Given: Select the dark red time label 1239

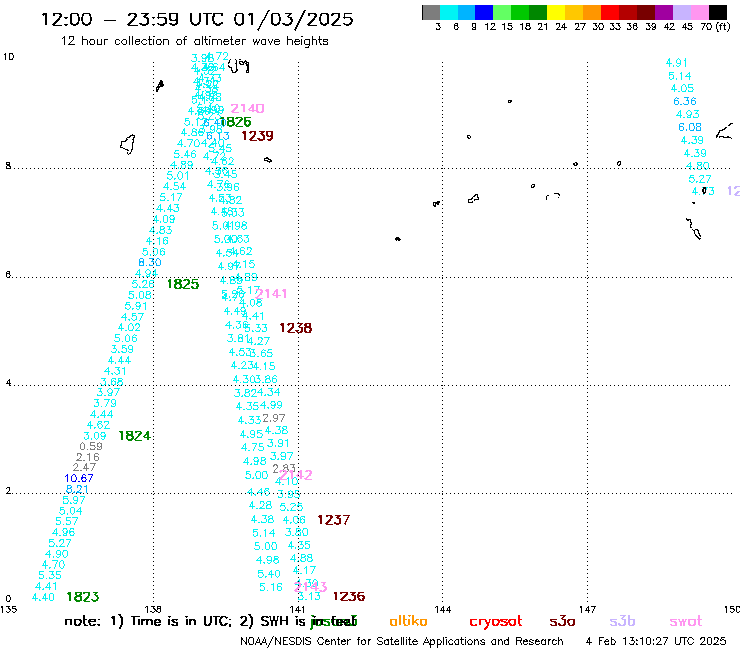Looking at the screenshot, I should tap(257, 136).
